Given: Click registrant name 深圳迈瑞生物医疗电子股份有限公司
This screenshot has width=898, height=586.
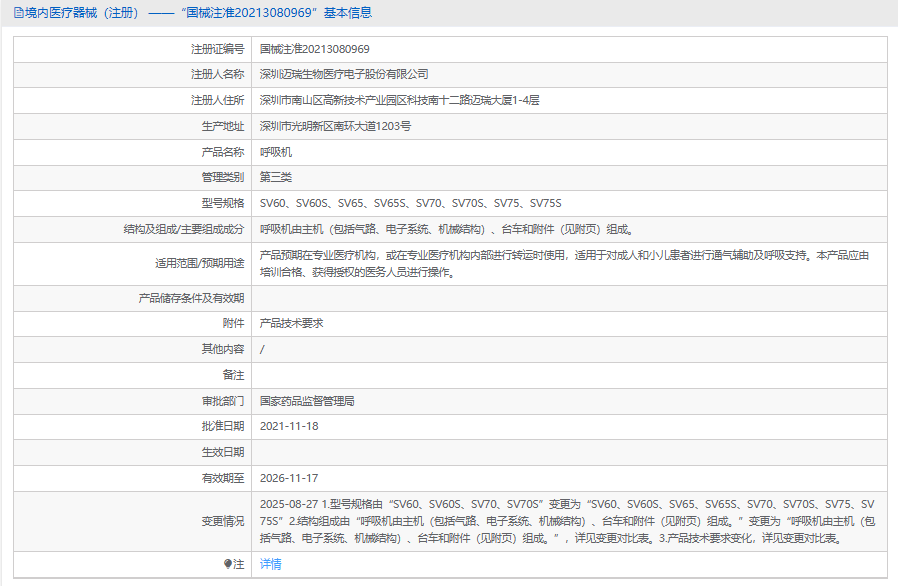Looking at the screenshot, I should point(344,75).
